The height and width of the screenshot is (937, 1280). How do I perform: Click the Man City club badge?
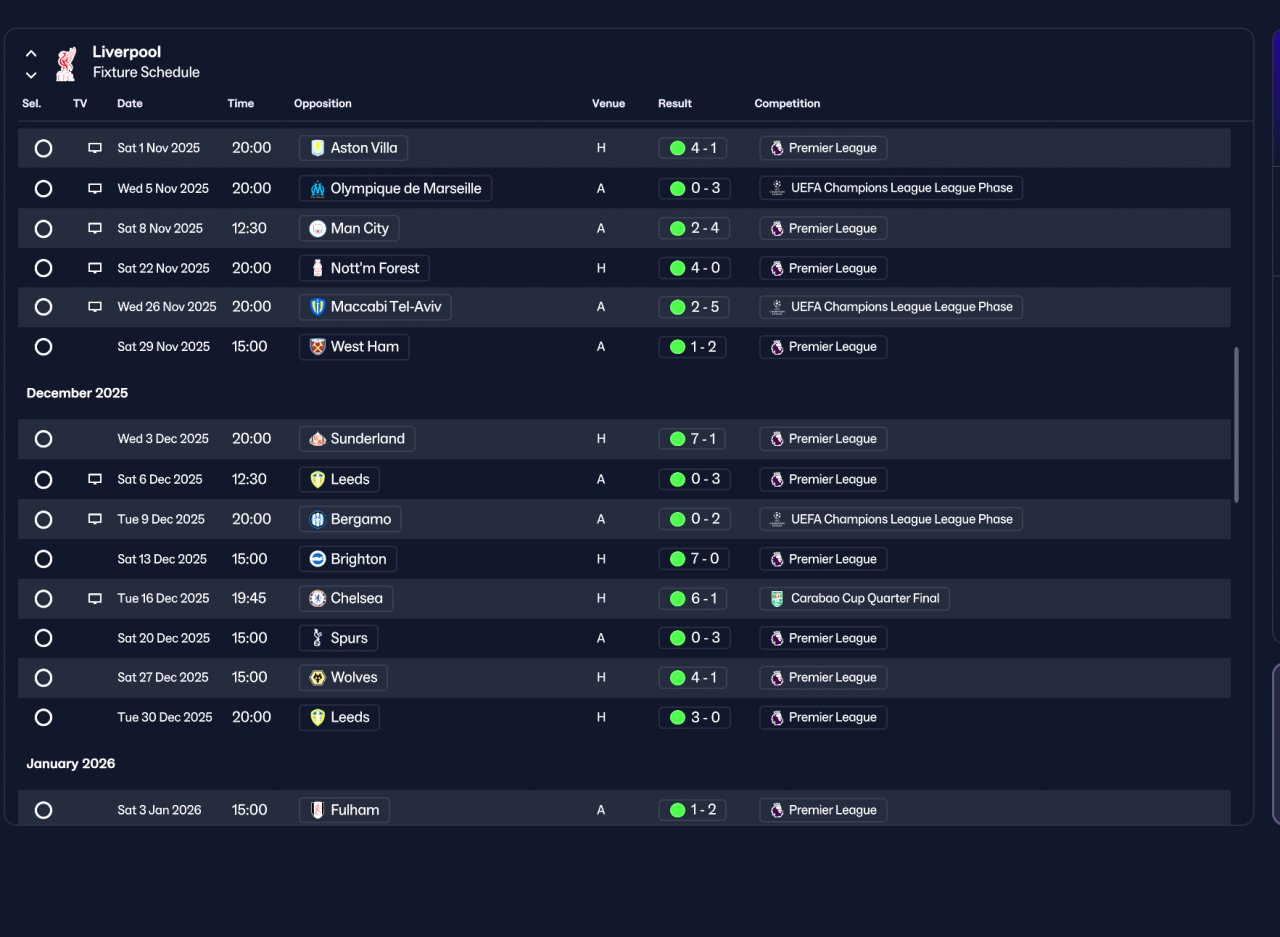tap(318, 229)
